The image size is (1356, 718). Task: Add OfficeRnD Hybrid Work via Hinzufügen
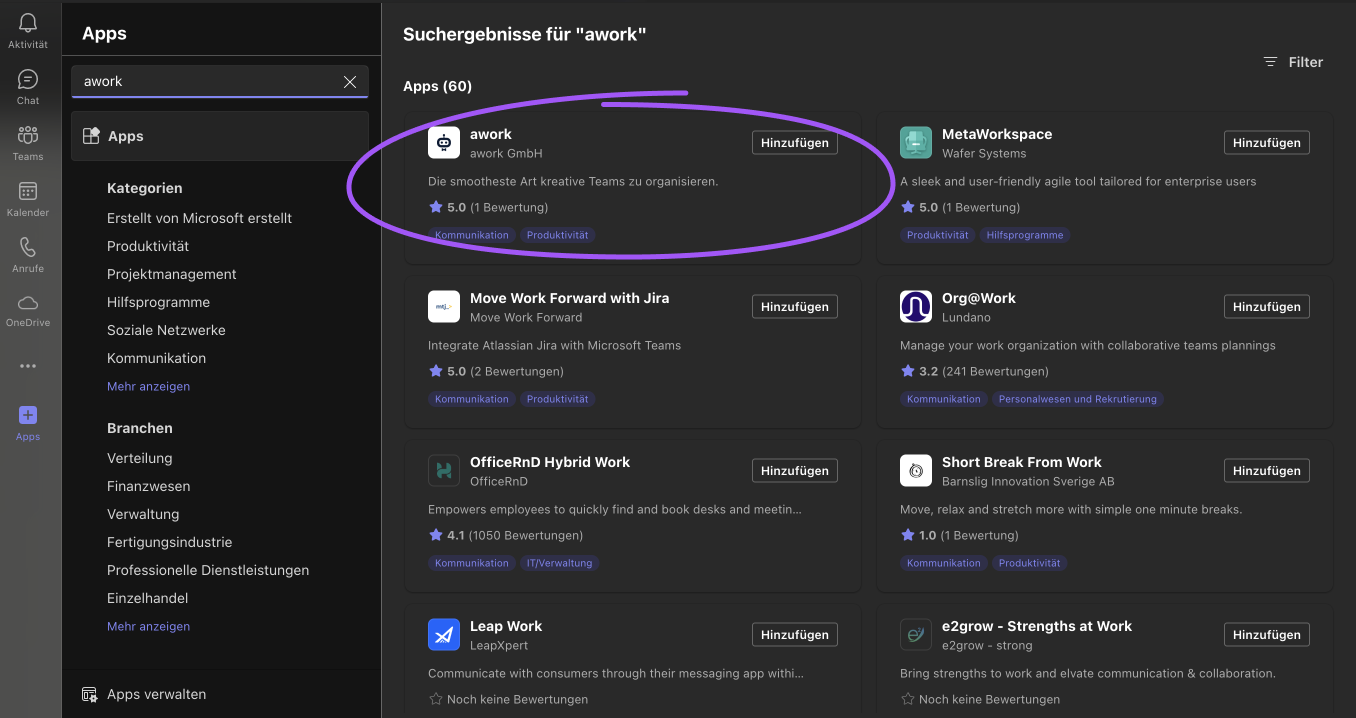coord(795,471)
